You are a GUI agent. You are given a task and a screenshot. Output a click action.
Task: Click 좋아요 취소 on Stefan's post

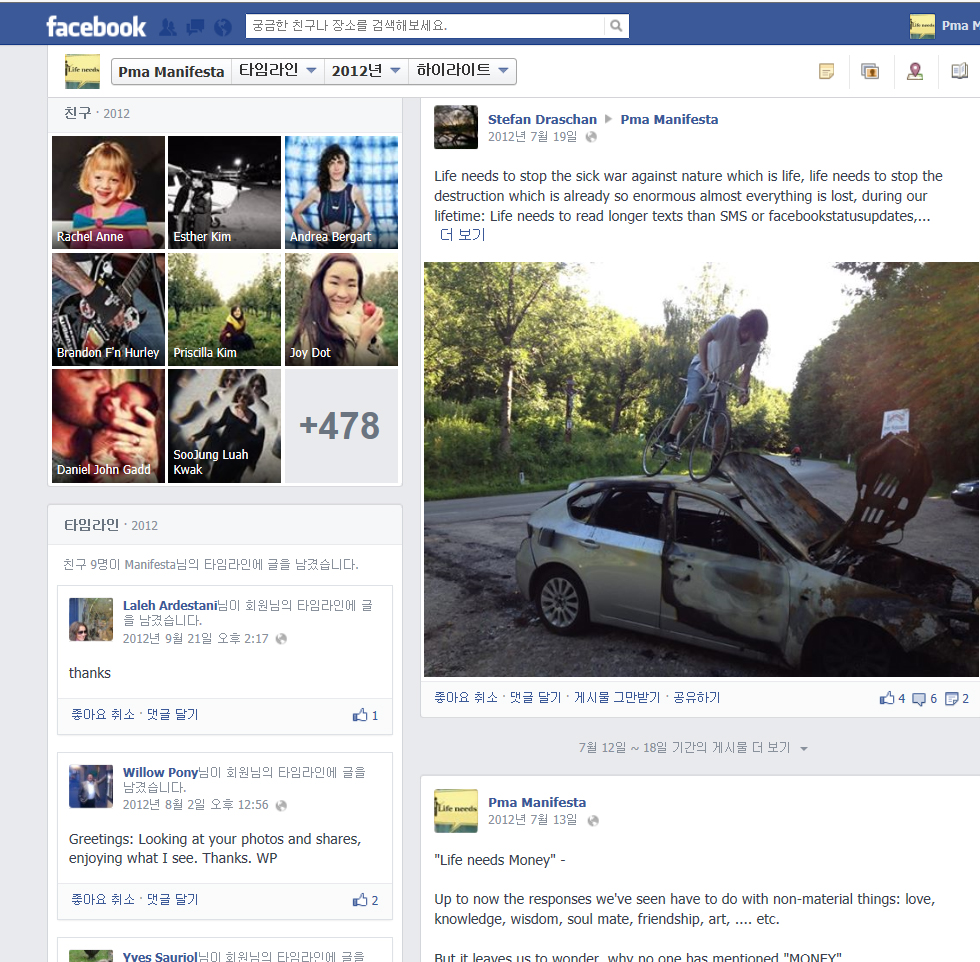pyautogui.click(x=466, y=698)
